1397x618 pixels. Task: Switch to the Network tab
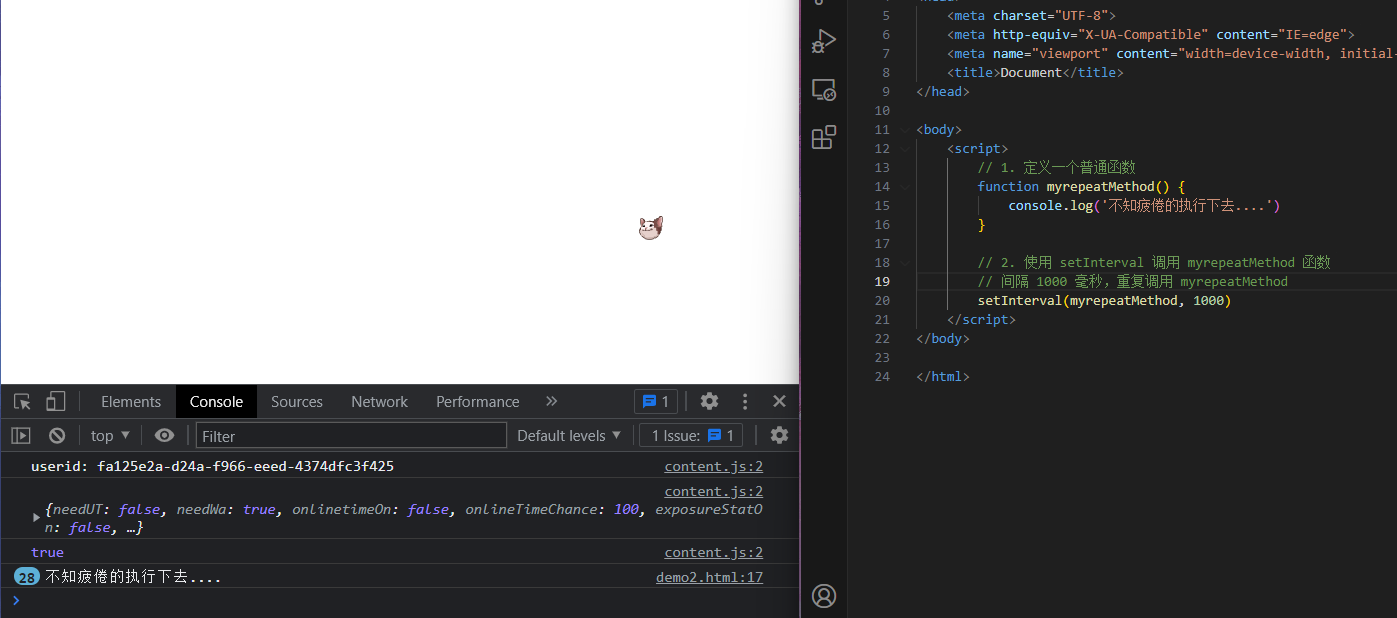click(379, 402)
